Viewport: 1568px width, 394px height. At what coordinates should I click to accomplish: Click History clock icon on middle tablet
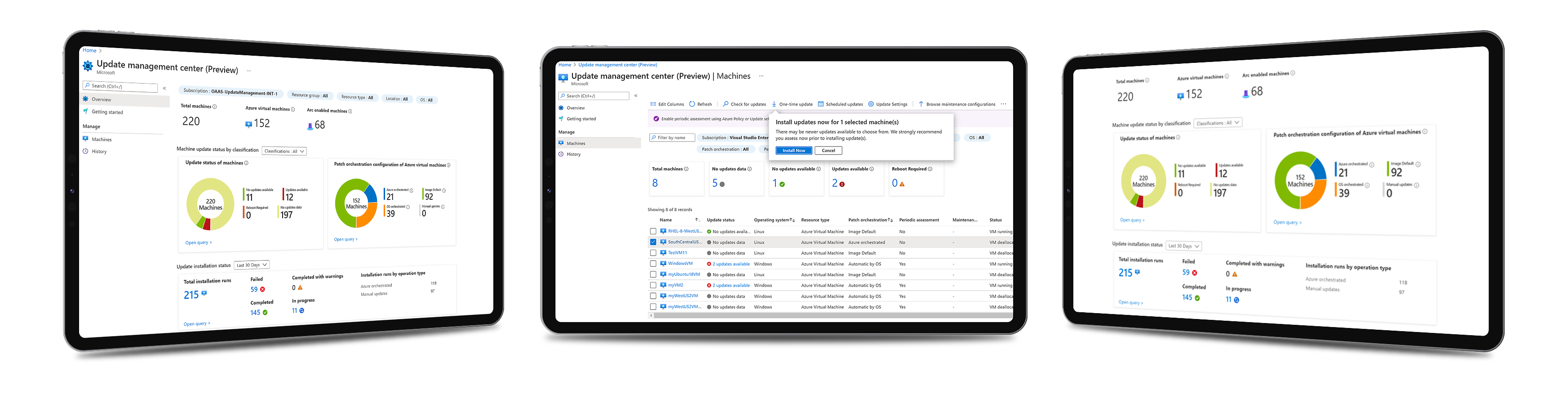pos(561,154)
